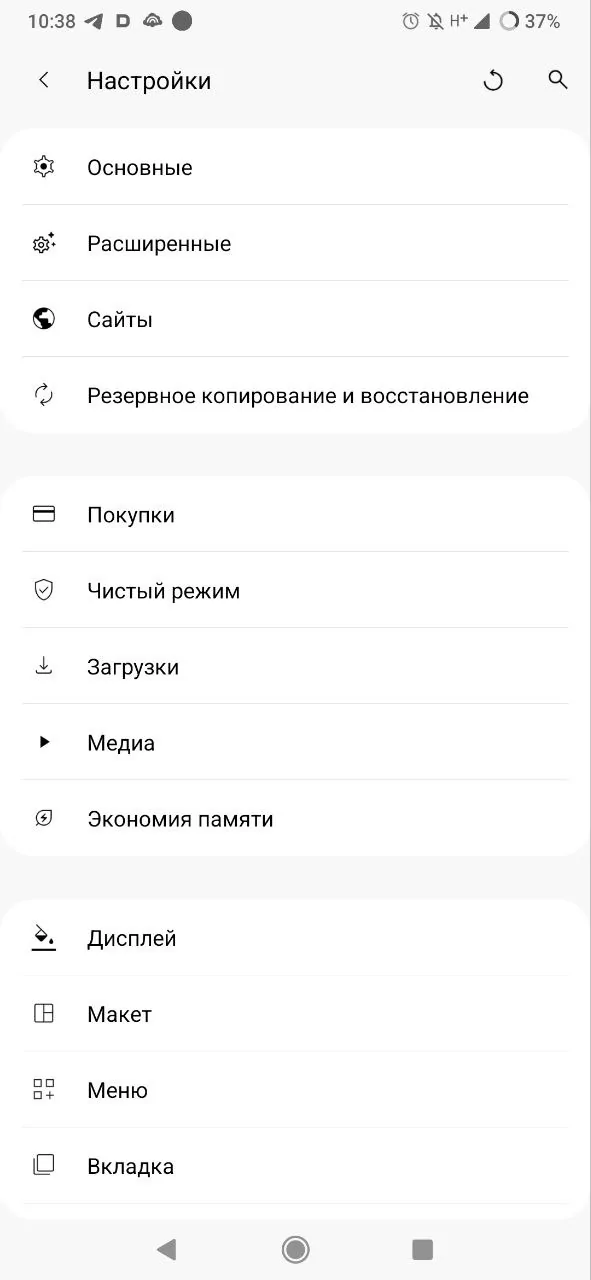Viewport: 591px width, 1280px height.
Task: Open the search magnifier icon
Action: click(558, 80)
